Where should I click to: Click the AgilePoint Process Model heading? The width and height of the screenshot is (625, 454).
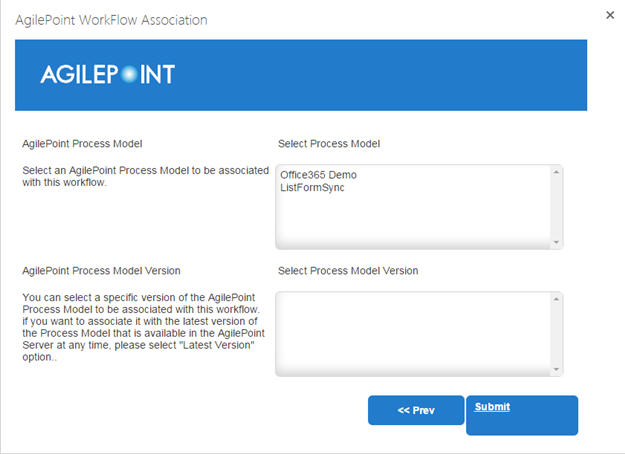(82, 143)
